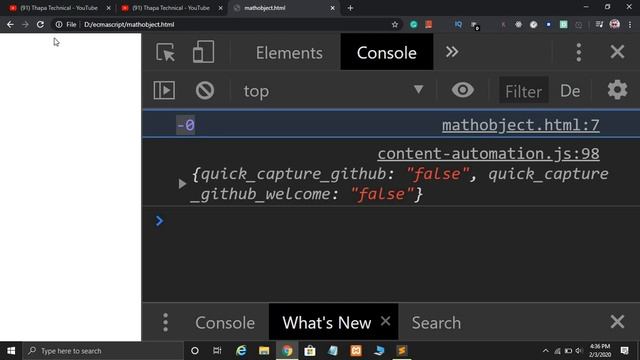Open the red extension icon
This screenshot has height=360, width=640.
point(429,24)
